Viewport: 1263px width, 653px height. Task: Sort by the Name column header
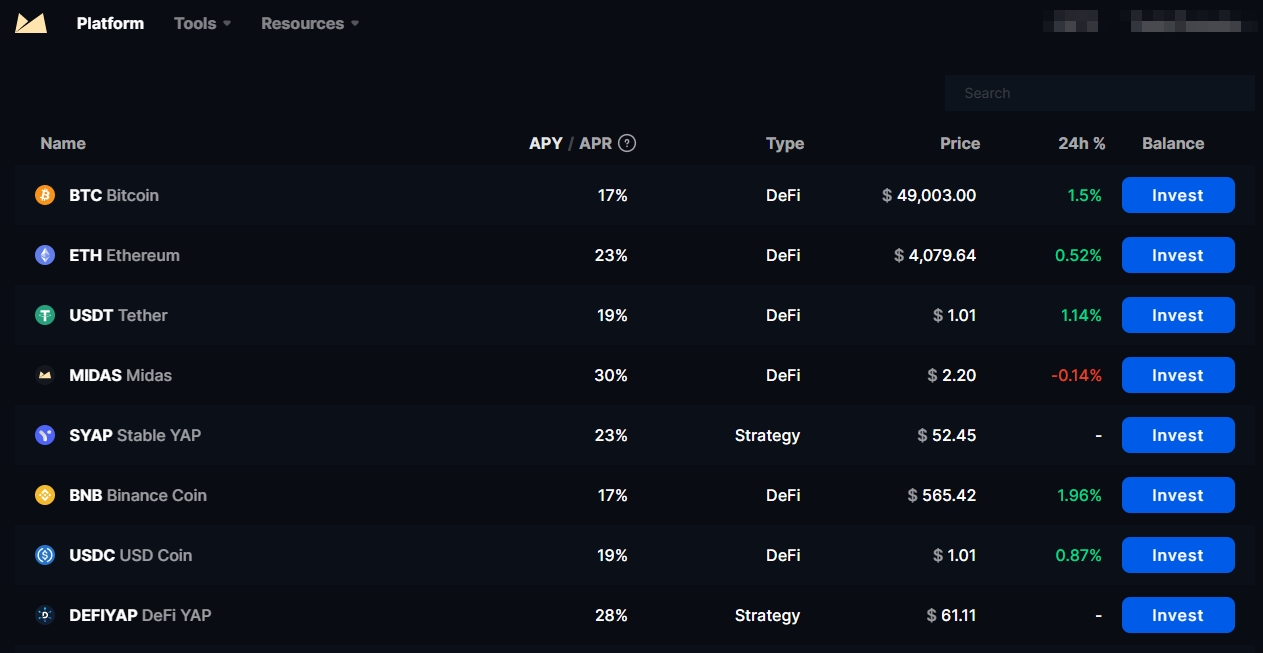63,143
